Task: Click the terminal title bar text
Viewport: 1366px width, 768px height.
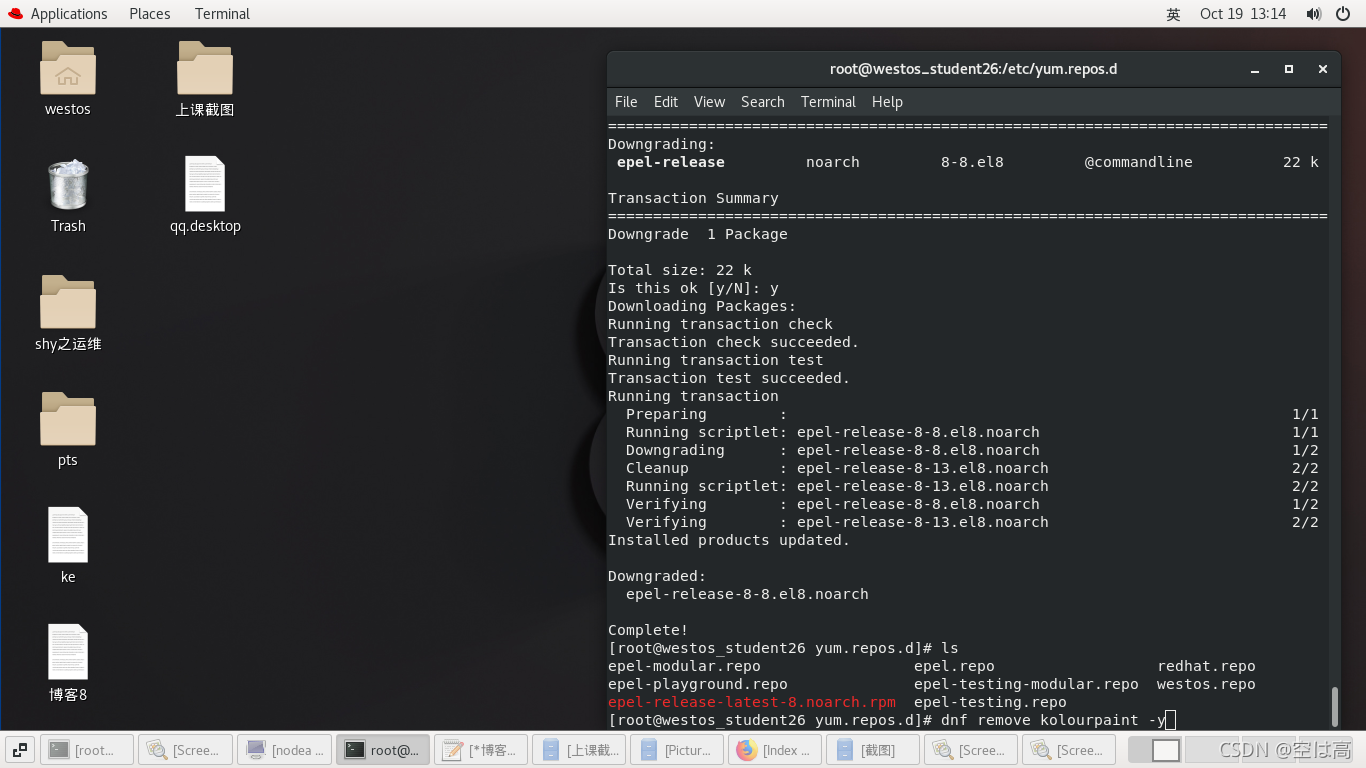Action: 973,69
